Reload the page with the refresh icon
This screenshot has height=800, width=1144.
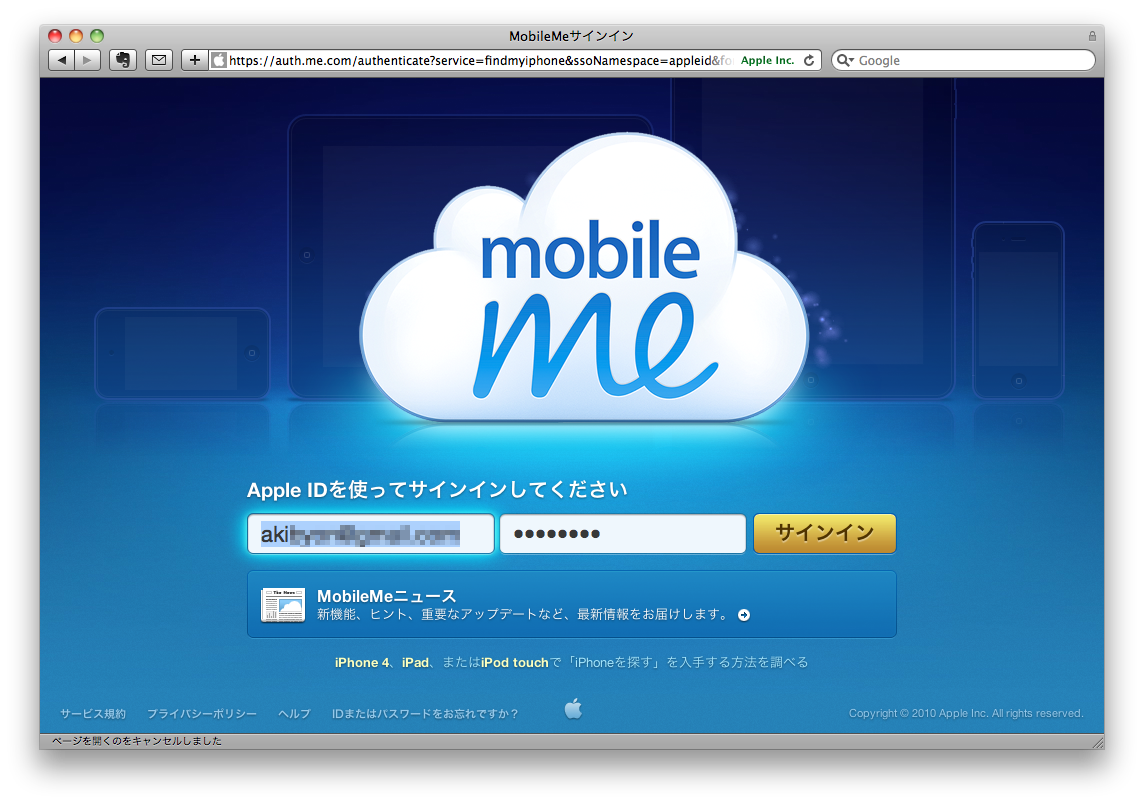point(809,61)
